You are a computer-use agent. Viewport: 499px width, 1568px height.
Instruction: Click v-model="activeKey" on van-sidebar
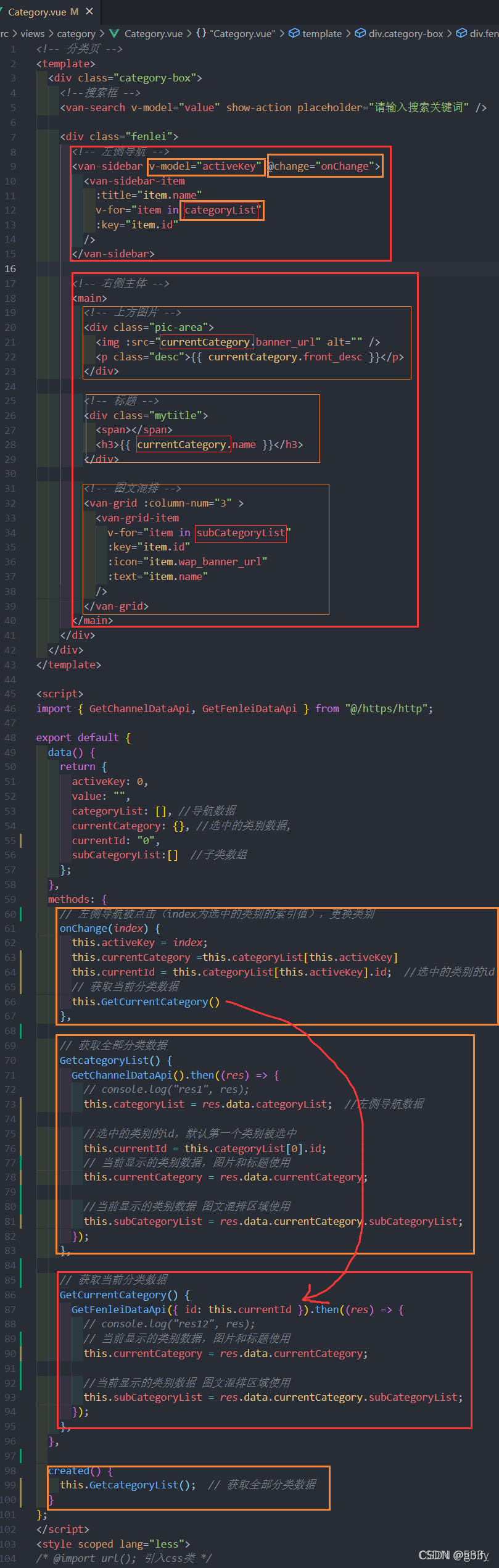(206, 166)
